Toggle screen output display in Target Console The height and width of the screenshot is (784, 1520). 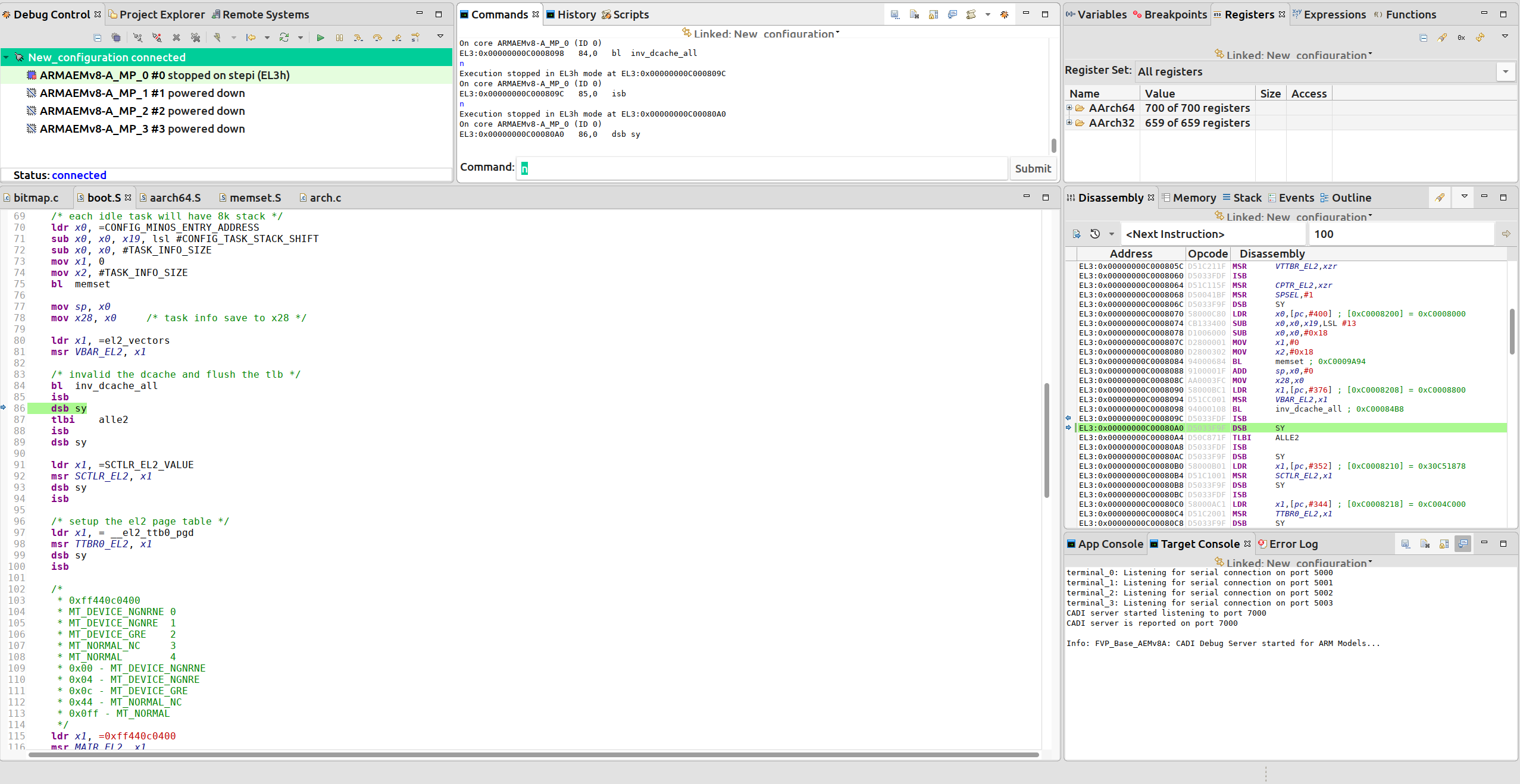coord(1463,544)
